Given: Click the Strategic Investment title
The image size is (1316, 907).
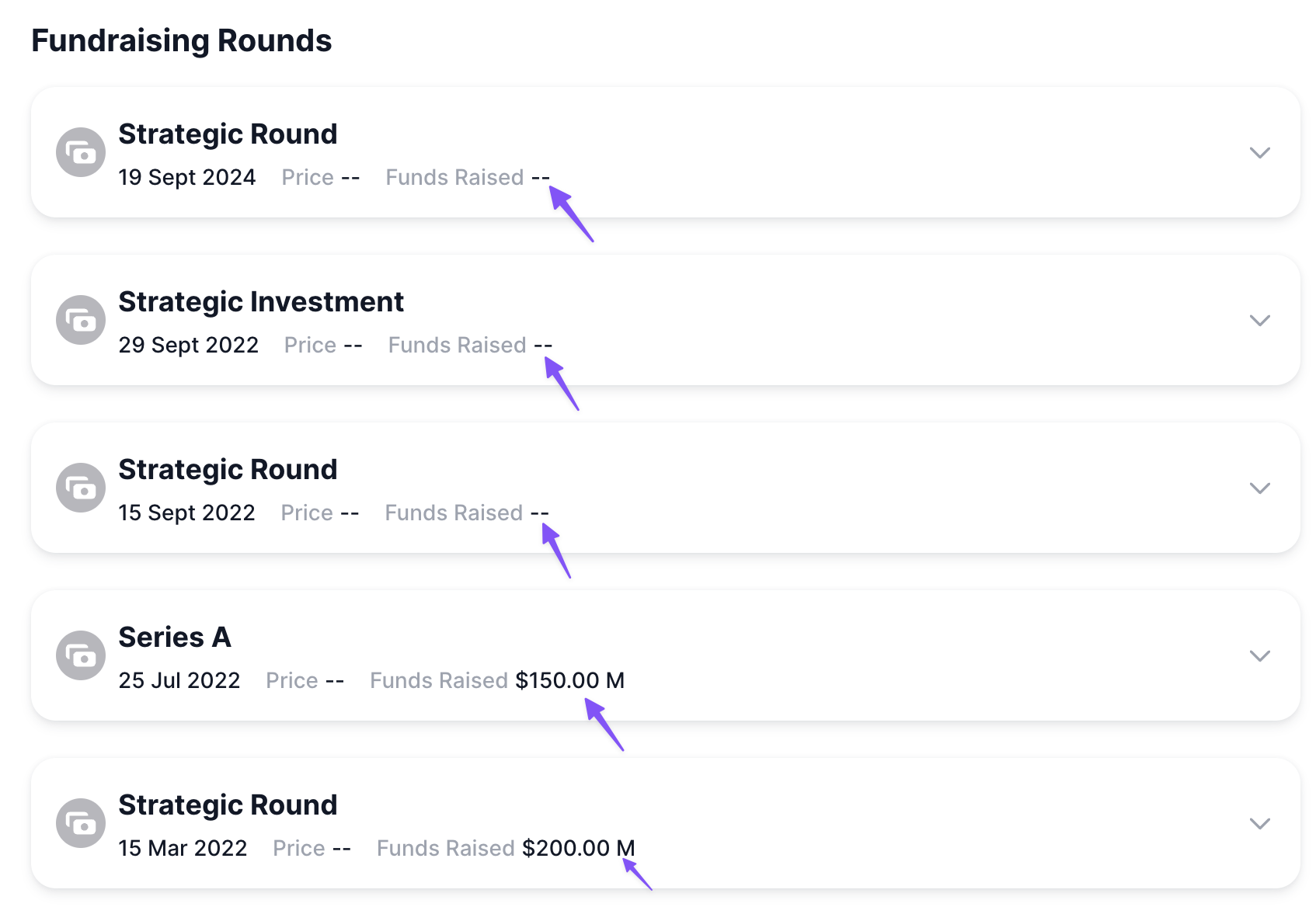Looking at the screenshot, I should [261, 301].
